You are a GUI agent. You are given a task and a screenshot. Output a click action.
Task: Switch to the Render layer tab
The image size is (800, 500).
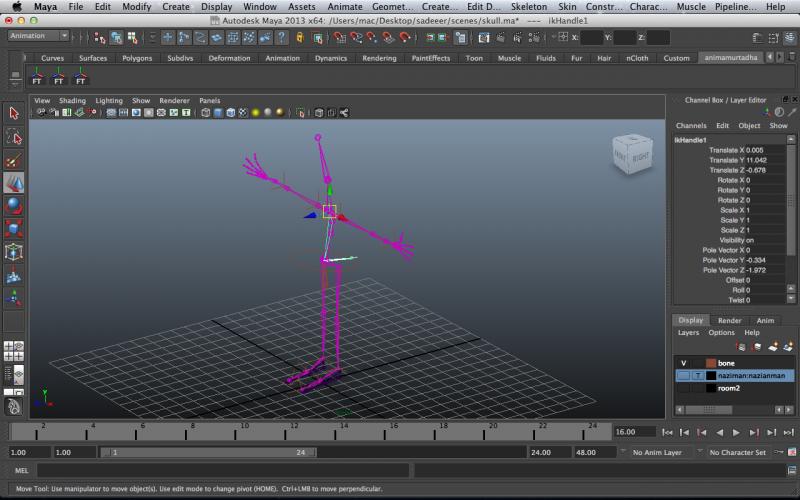[x=729, y=321]
